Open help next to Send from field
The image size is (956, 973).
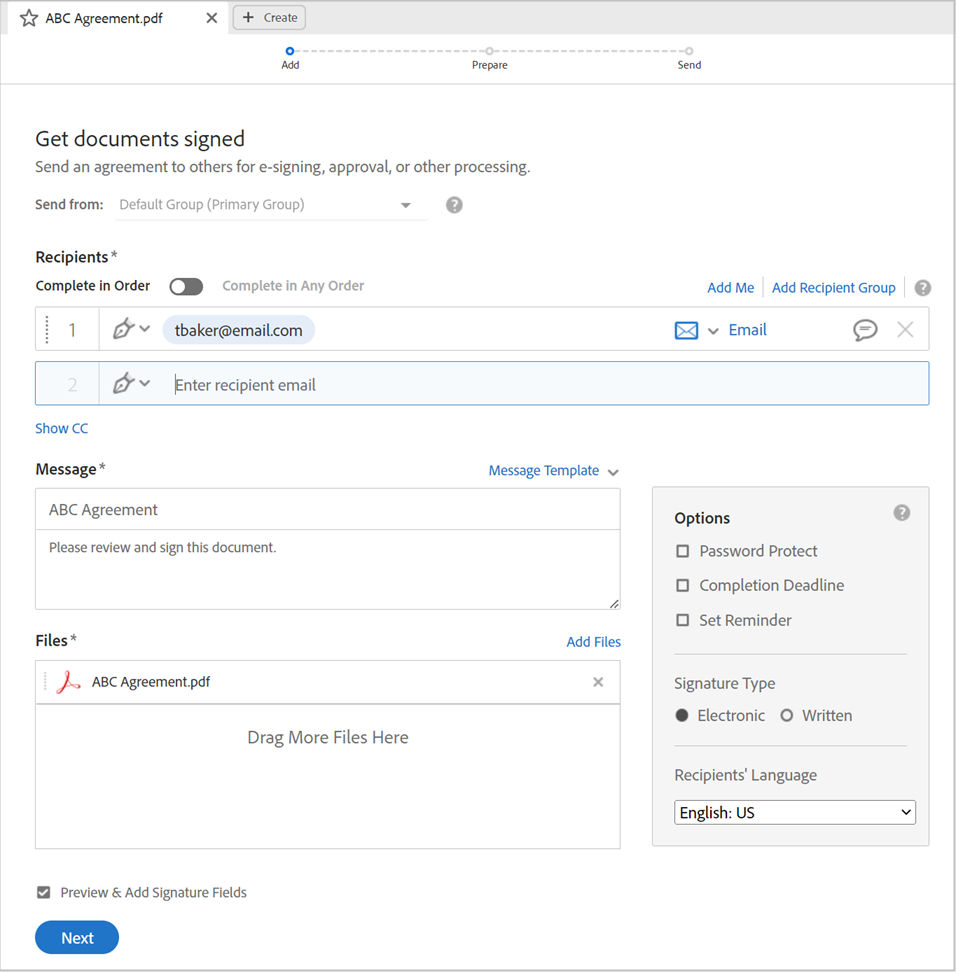[x=454, y=204]
